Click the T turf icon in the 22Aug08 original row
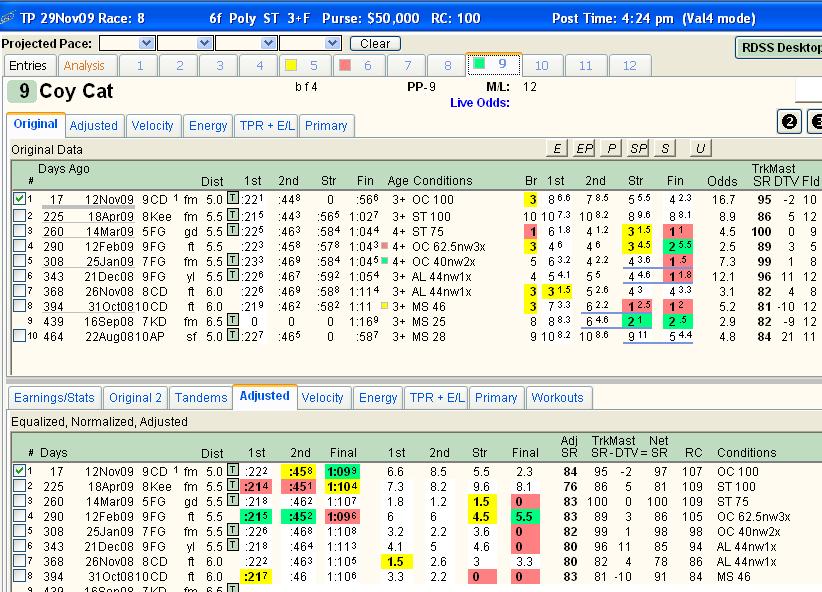Viewport: 822px width, 592px height. [233, 335]
